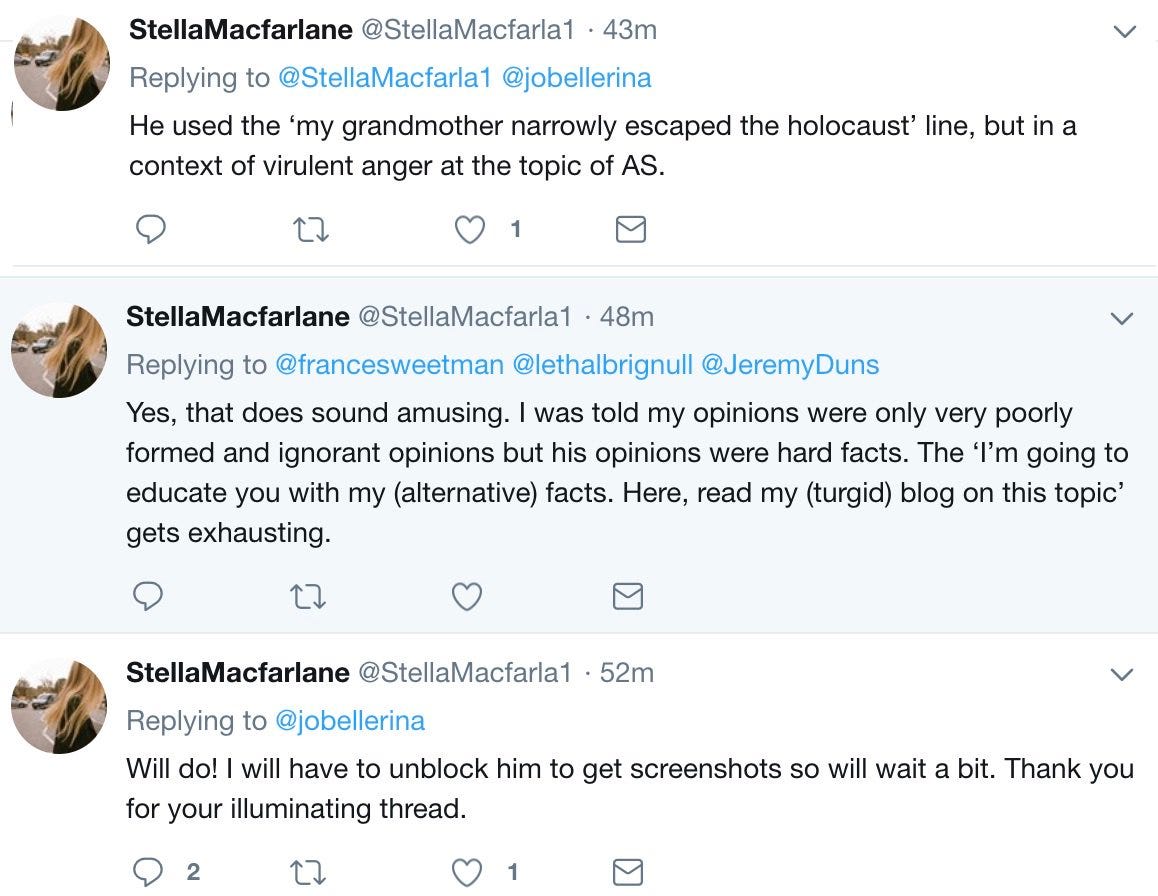Screen dimensions: 1158x896
Task: Reply to the 52m Will do tweet
Action: [x=148, y=872]
